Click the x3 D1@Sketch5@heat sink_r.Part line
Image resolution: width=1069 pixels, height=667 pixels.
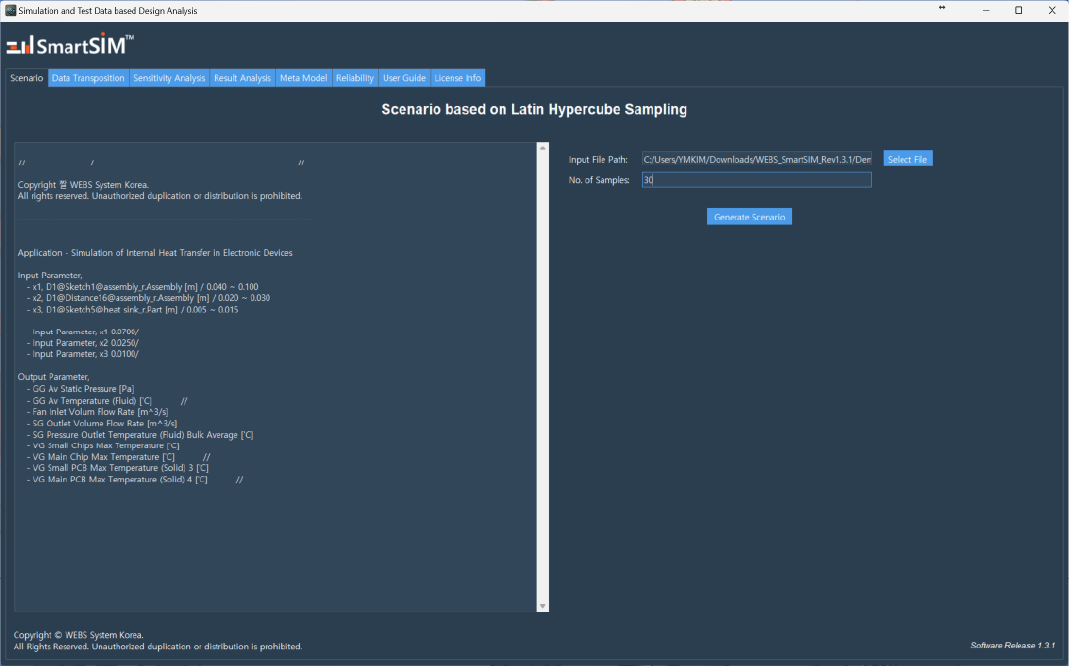(x=132, y=310)
